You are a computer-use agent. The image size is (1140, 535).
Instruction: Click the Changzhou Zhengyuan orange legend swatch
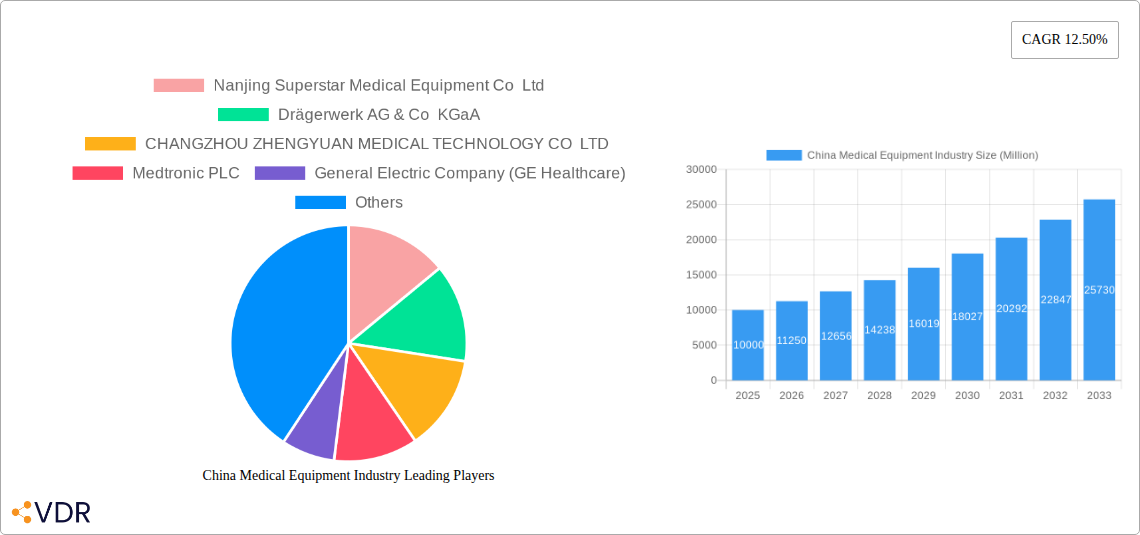pyautogui.click(x=111, y=144)
